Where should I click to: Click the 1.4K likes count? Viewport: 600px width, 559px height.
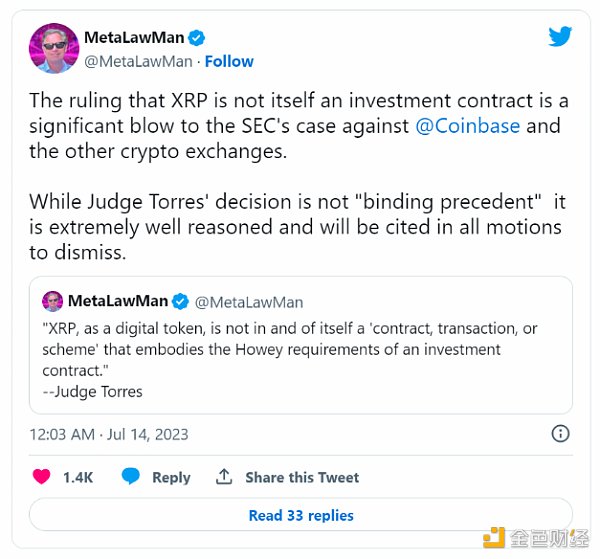[x=78, y=477]
